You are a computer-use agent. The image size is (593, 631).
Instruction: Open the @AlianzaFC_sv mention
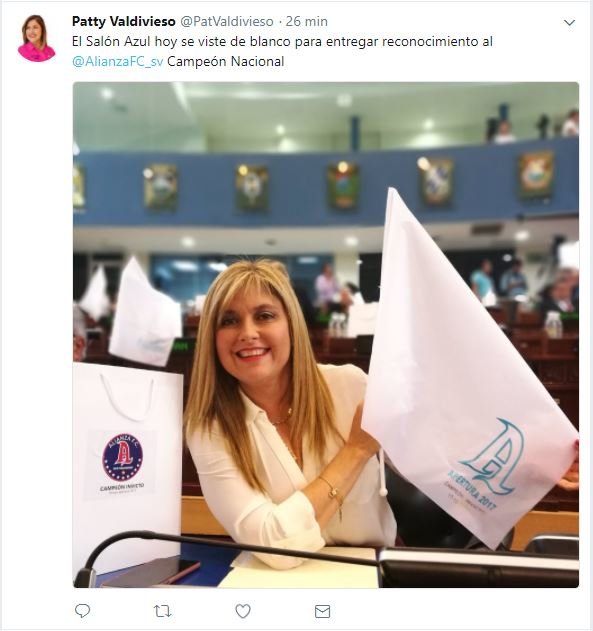point(117,62)
